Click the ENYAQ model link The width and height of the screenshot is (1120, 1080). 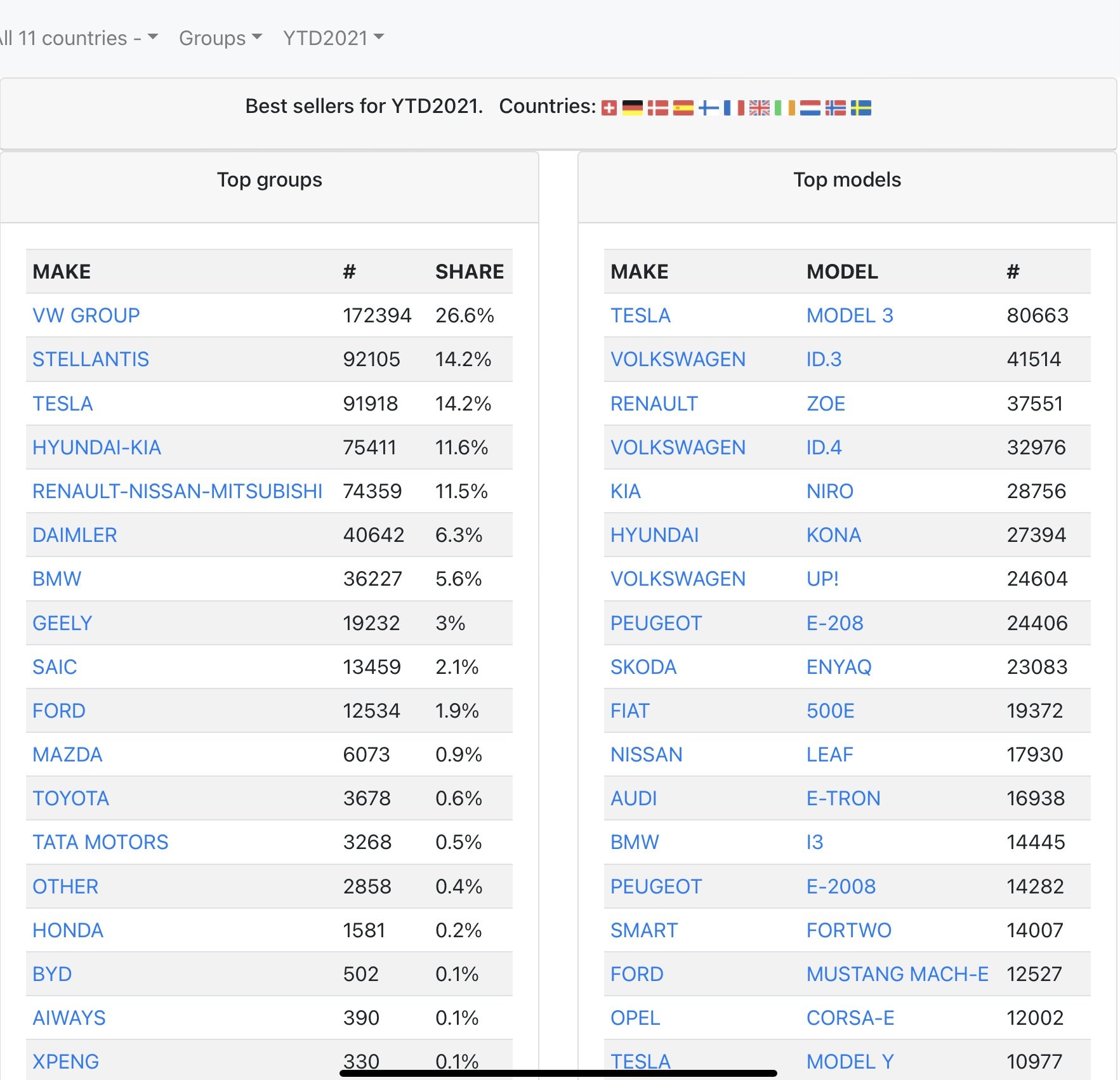point(839,667)
